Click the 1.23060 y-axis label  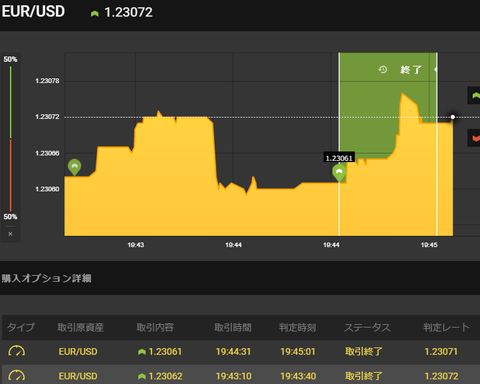tap(47, 189)
